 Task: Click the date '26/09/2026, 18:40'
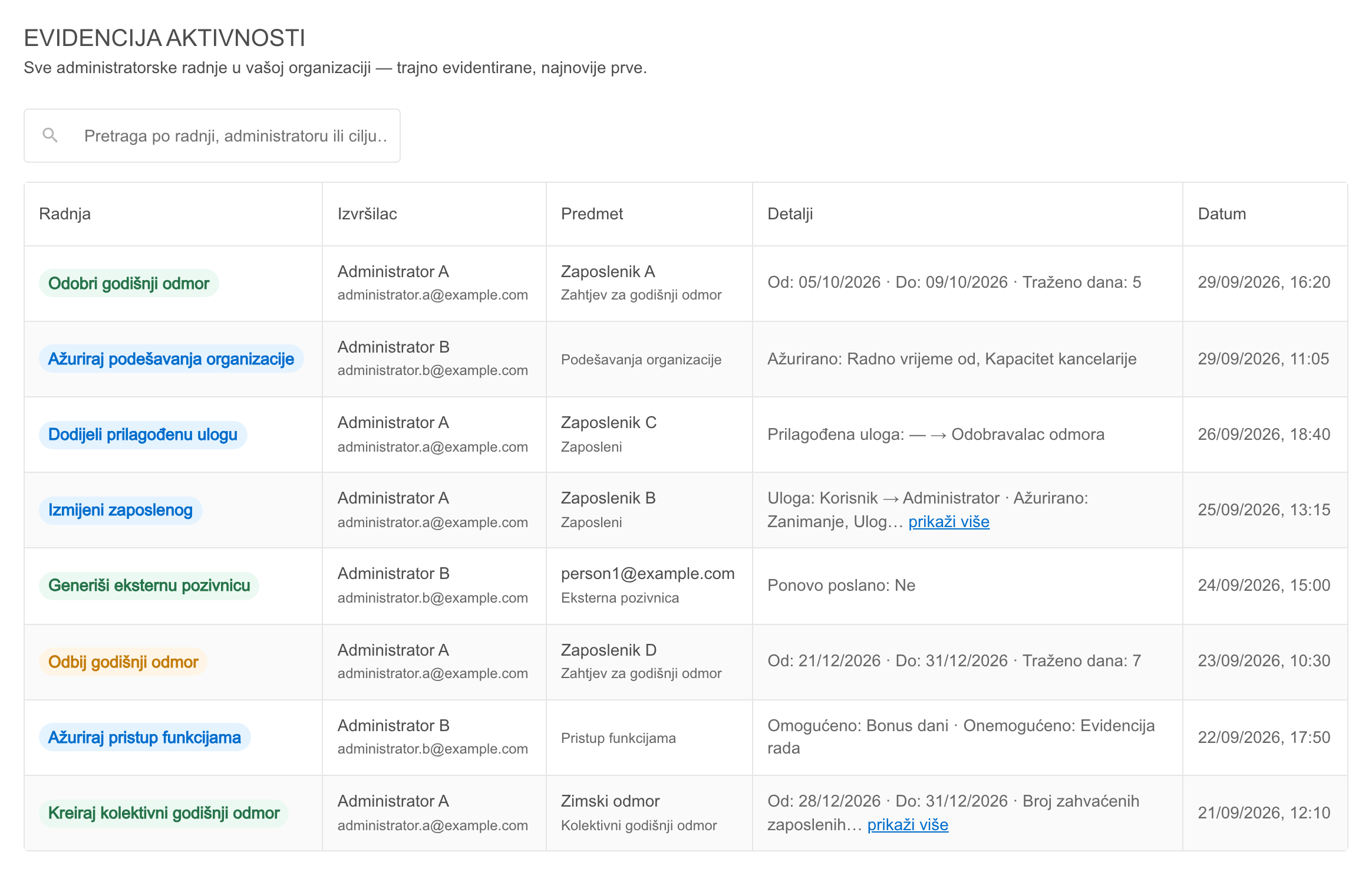tap(1264, 435)
